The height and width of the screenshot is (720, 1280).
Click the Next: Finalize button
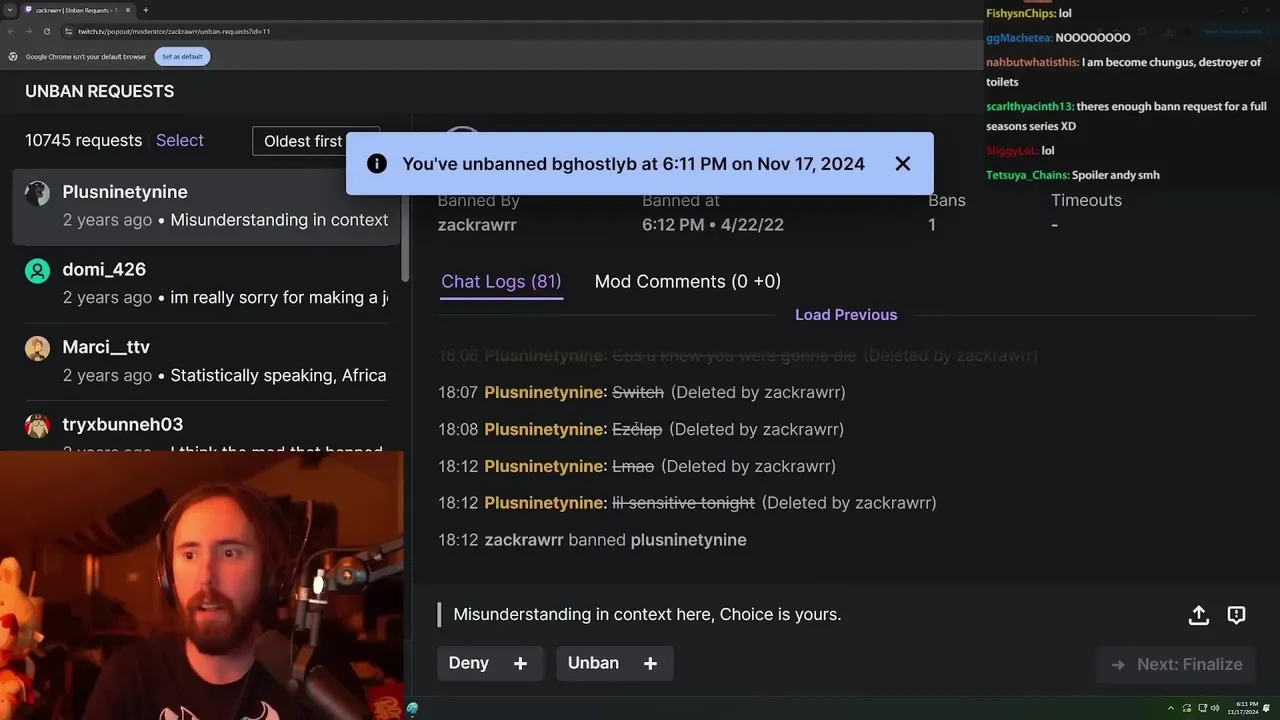point(1176,664)
